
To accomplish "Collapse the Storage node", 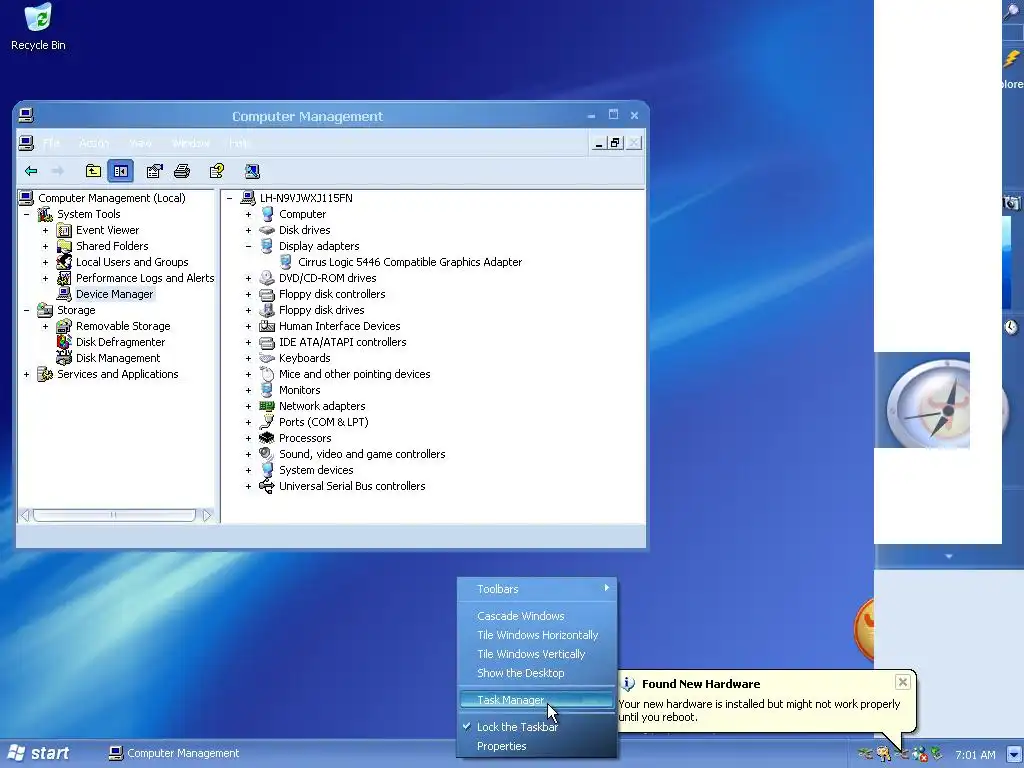I will click(x=26, y=310).
